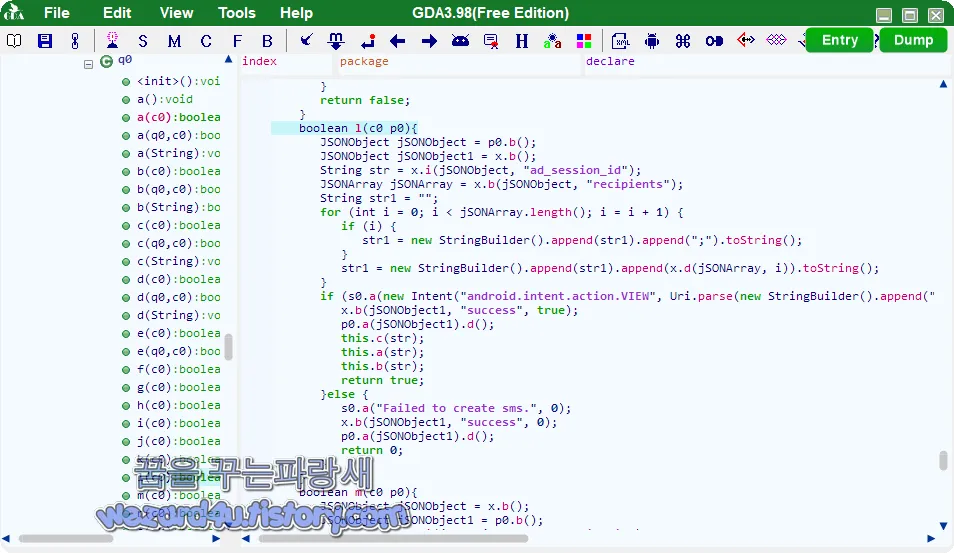Open the View menu
954x553 pixels.
(176, 13)
